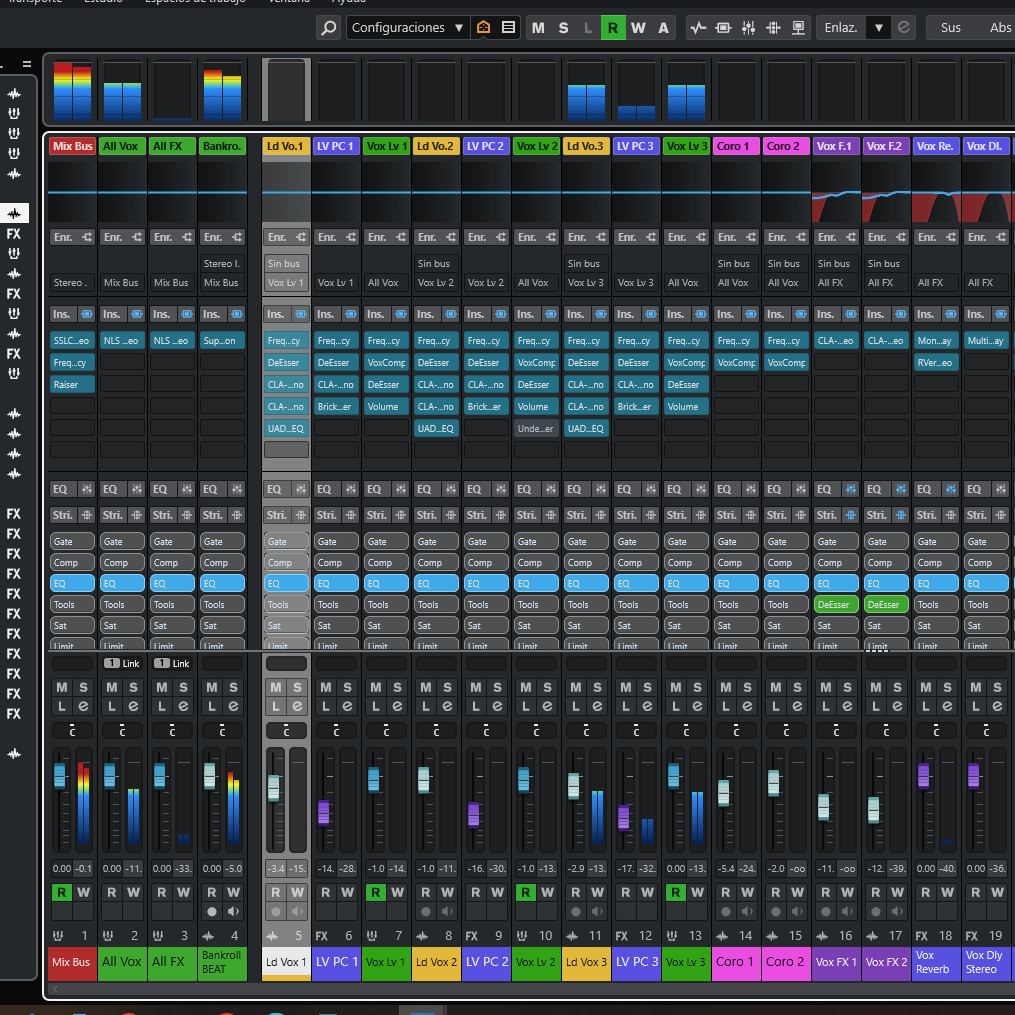Open channel settings (e) for LV PC 1
The image size is (1015, 1015).
coord(347,707)
